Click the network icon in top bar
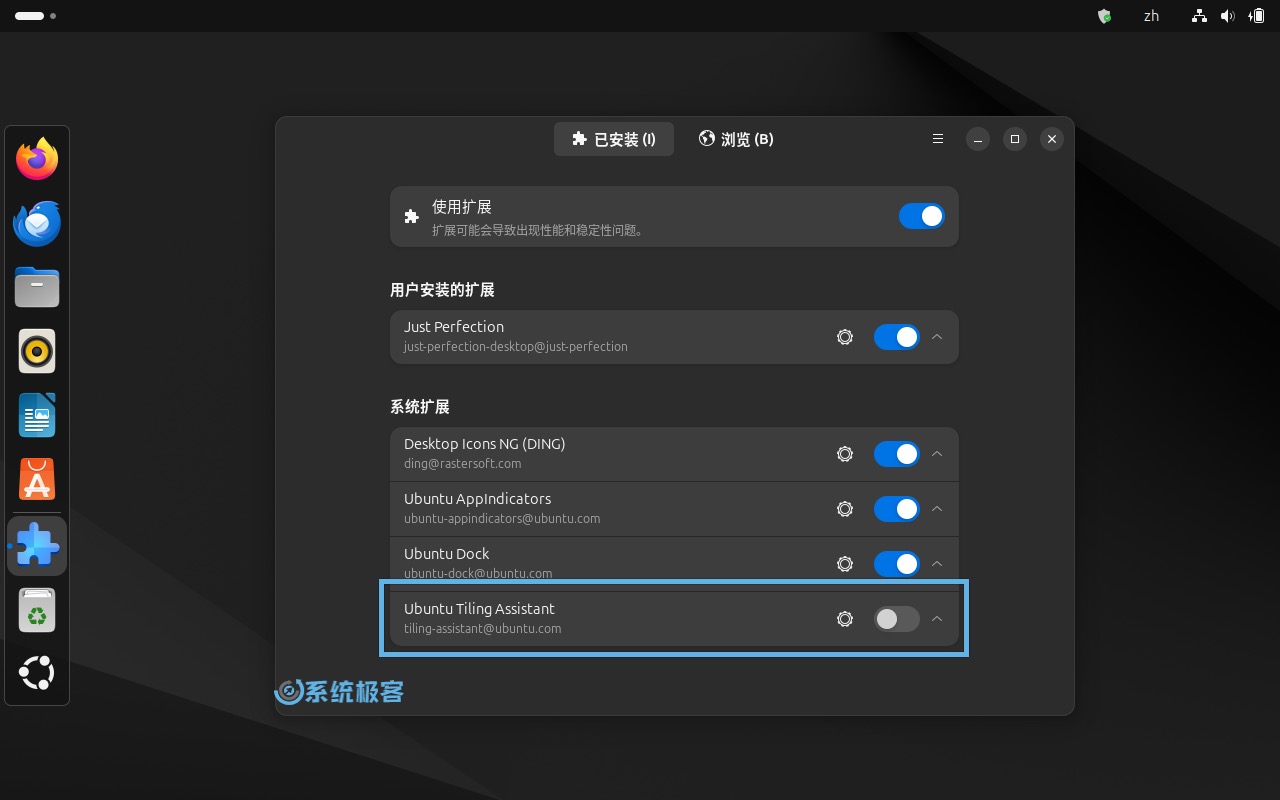The width and height of the screenshot is (1280, 800). point(1199,16)
